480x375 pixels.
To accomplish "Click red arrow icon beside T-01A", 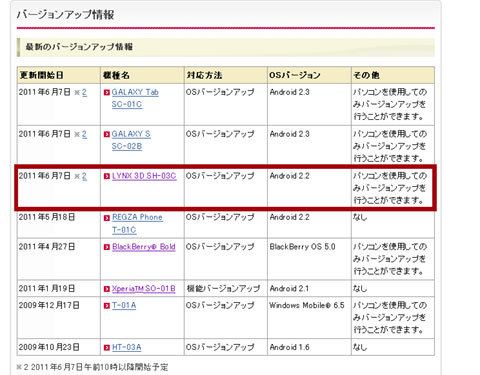I will (x=107, y=305).
